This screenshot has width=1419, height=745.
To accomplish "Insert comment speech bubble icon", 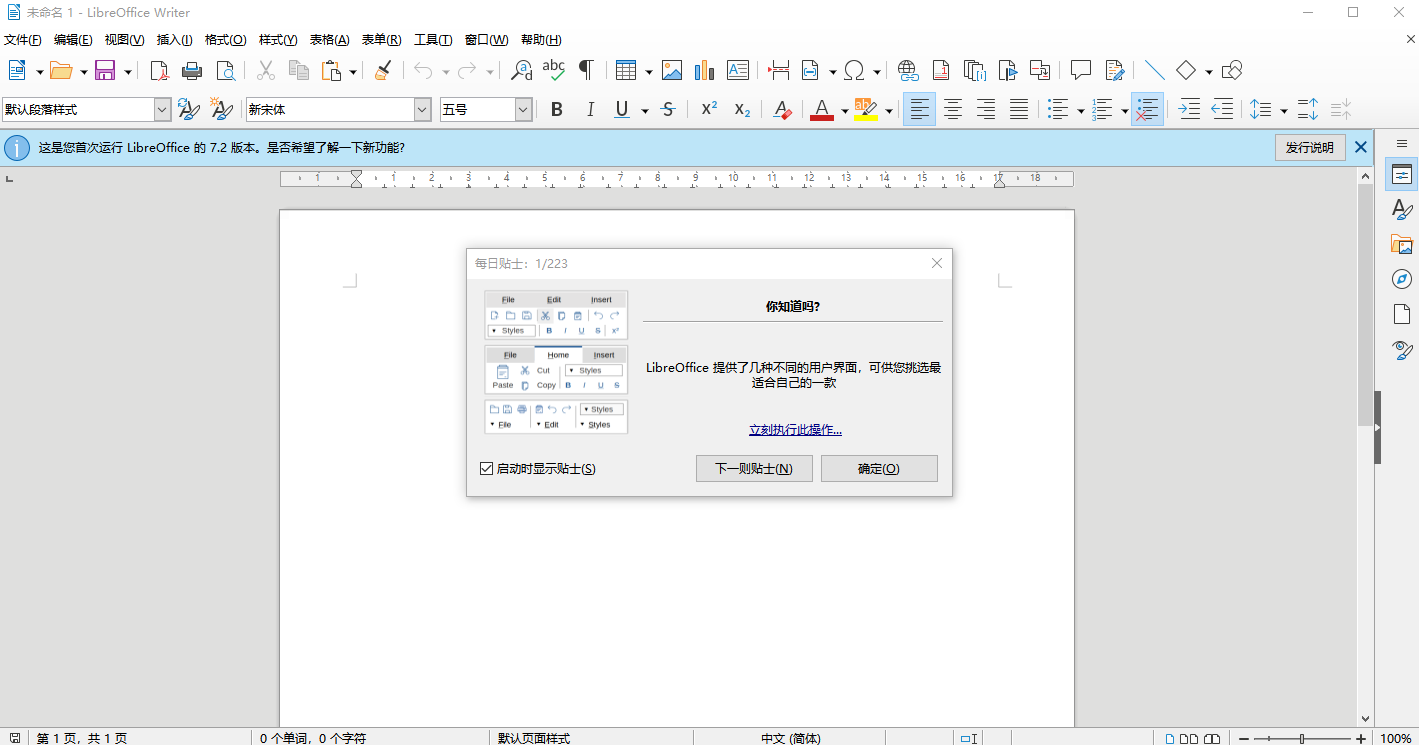I will click(1081, 70).
